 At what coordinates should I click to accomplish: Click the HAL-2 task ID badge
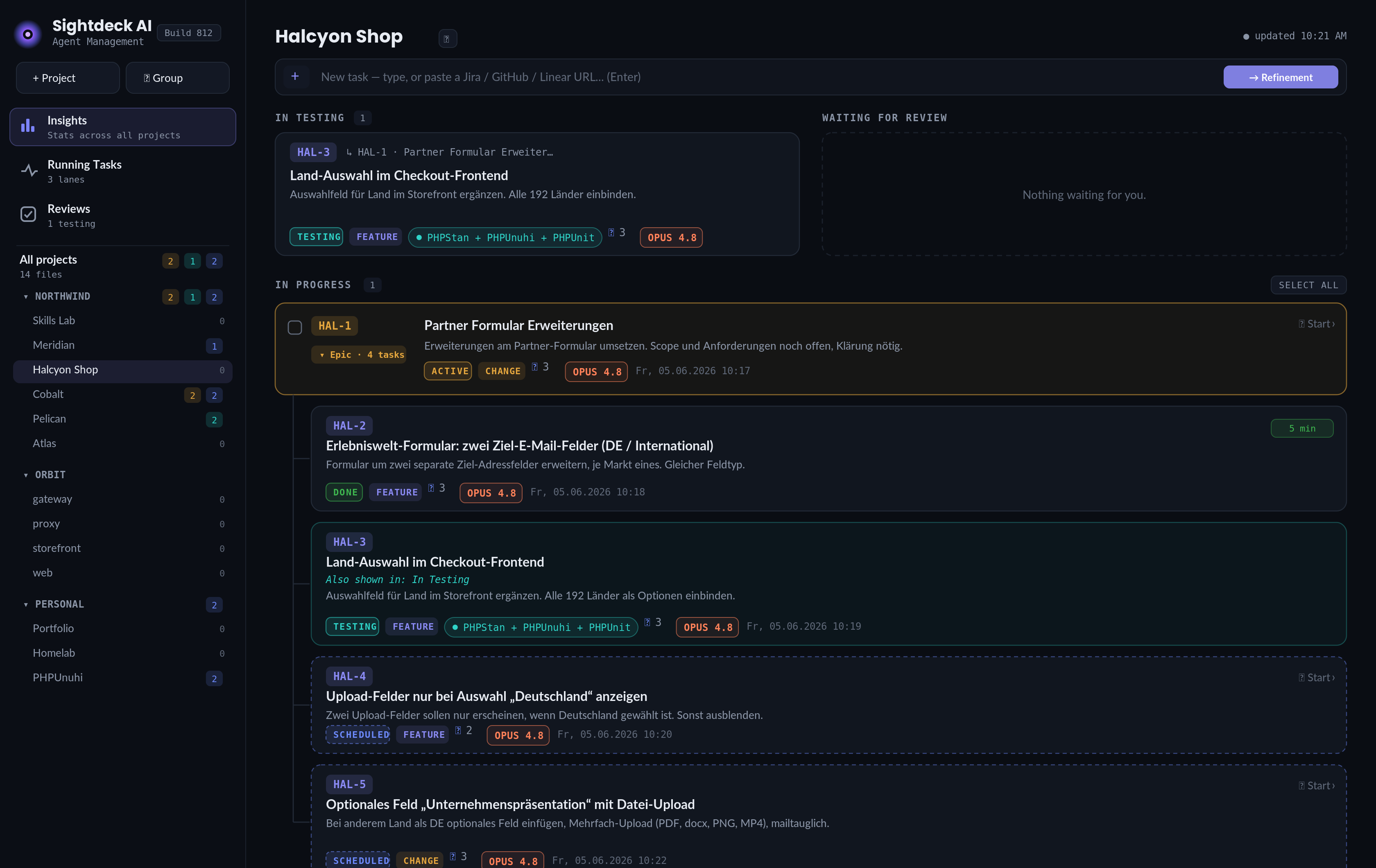349,426
